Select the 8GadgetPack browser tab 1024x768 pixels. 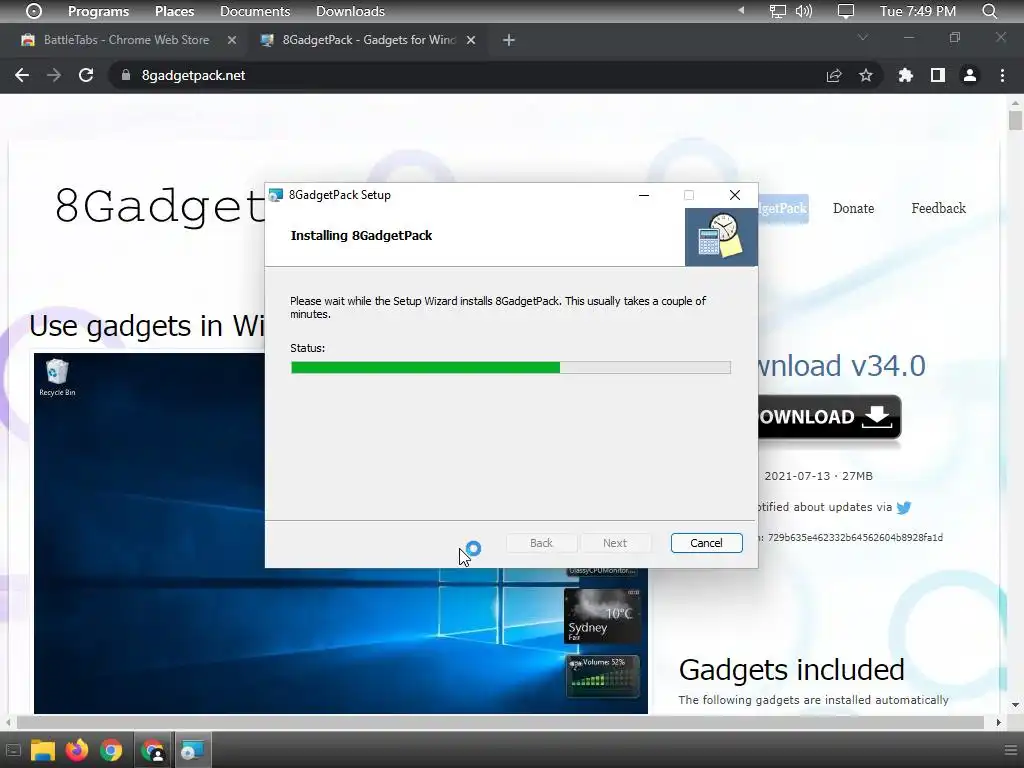pos(368,40)
